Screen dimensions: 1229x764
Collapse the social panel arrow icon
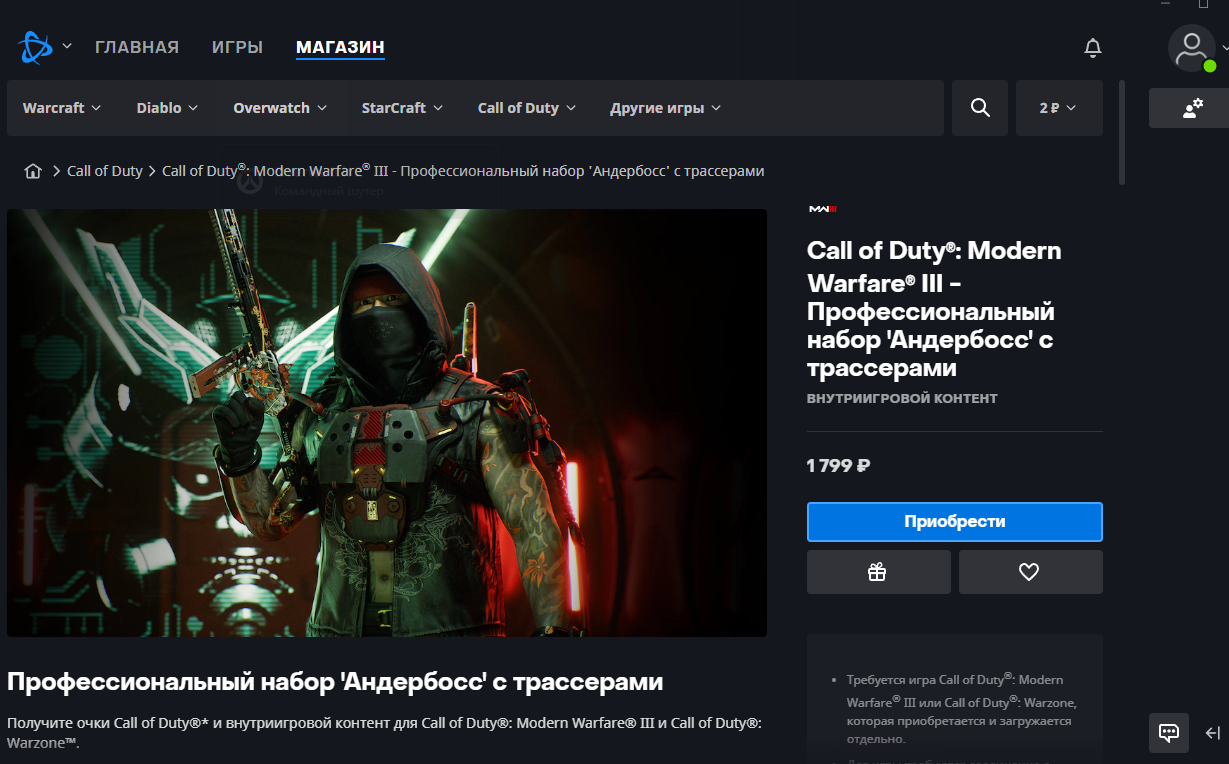pyautogui.click(x=1212, y=733)
